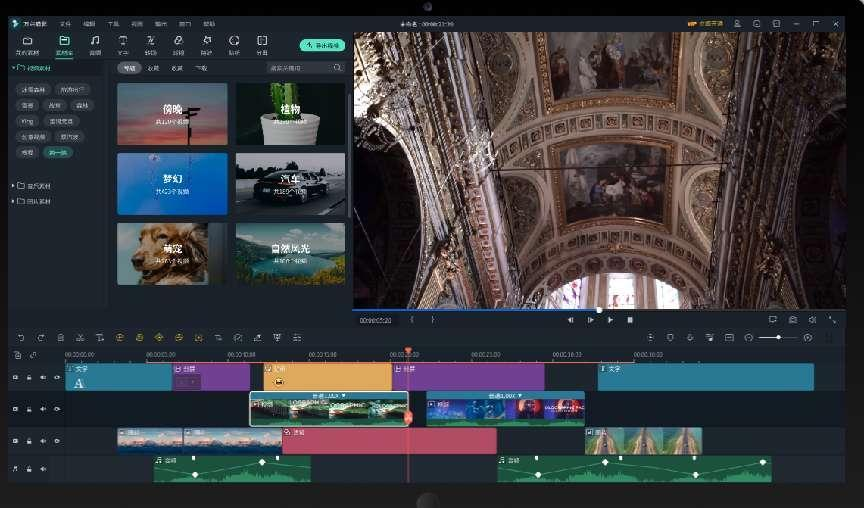Image resolution: width=864 pixels, height=508 pixels.
Task: Click the fullscreen preview icon
Action: click(x=832, y=320)
